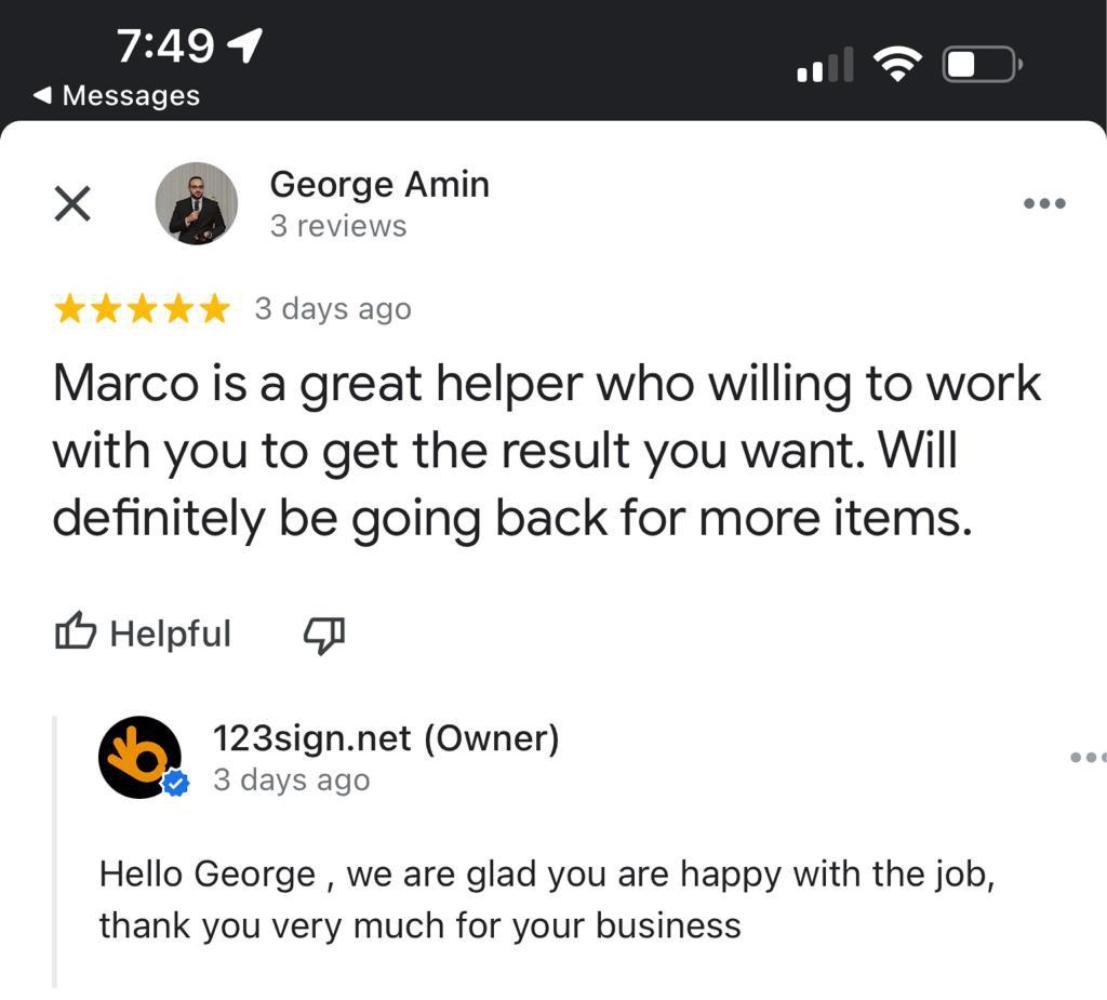Go back to Messages app

click(x=116, y=96)
